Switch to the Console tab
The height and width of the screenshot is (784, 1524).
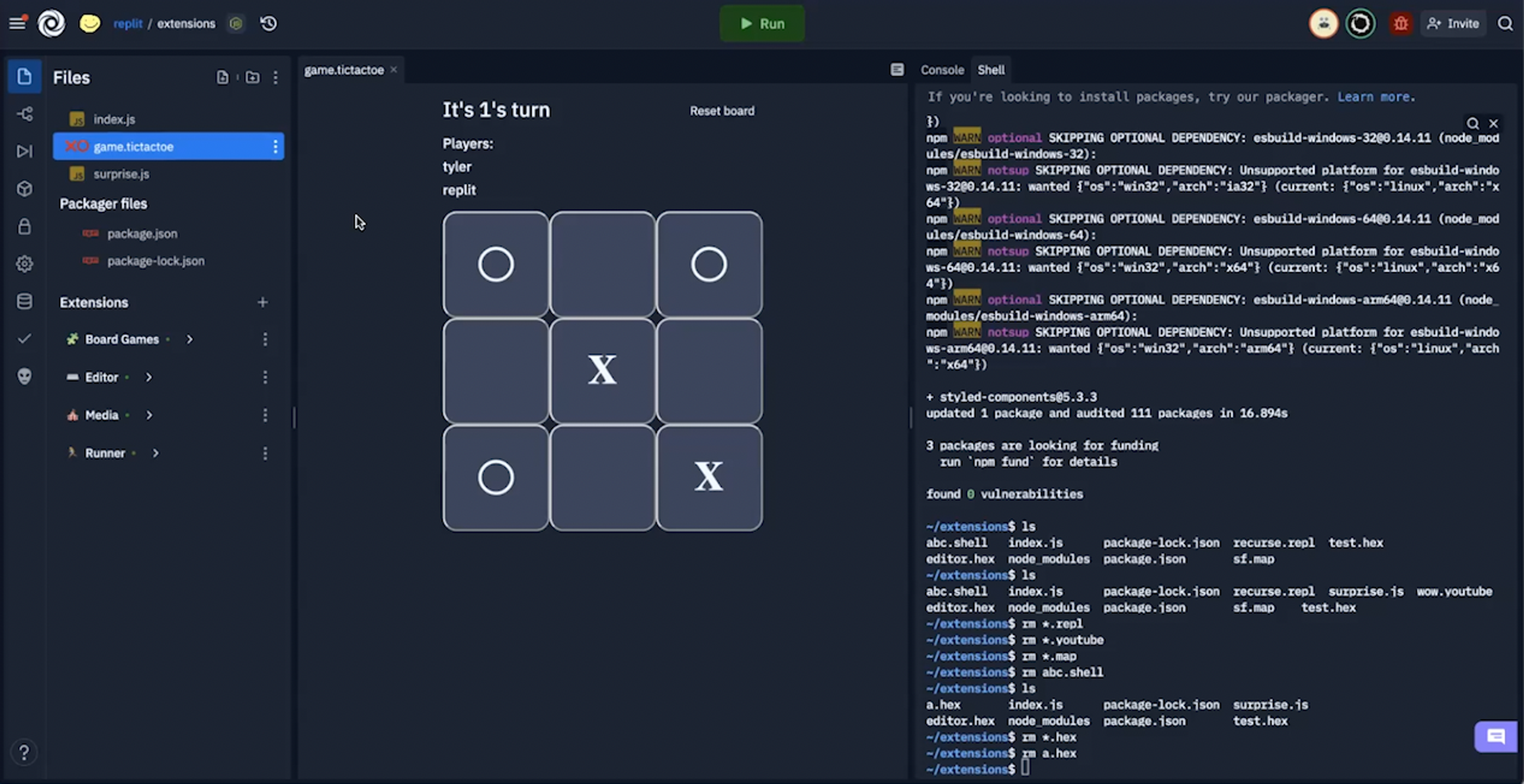click(x=942, y=70)
